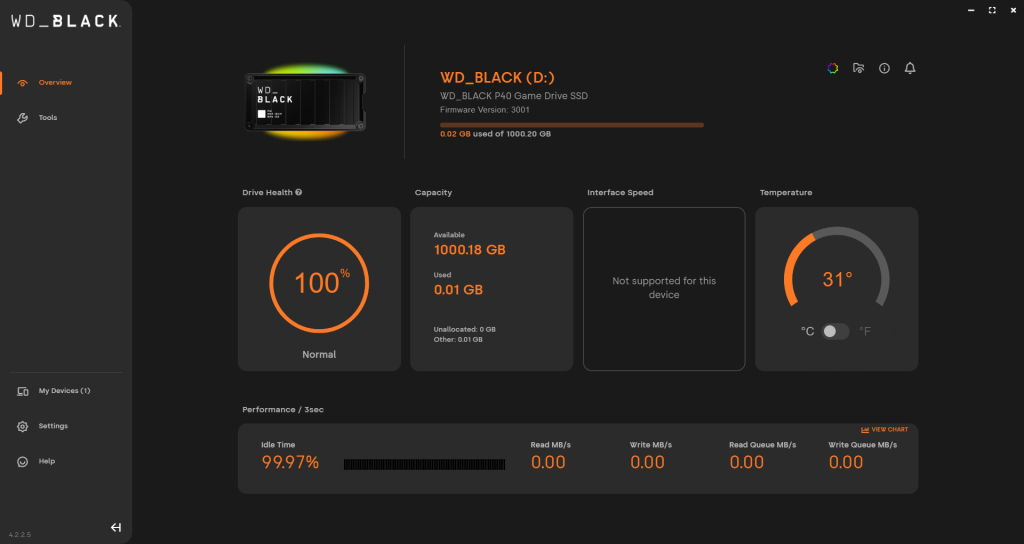The width and height of the screenshot is (1024, 544).
Task: Click the Normal health status label
Action: (319, 355)
